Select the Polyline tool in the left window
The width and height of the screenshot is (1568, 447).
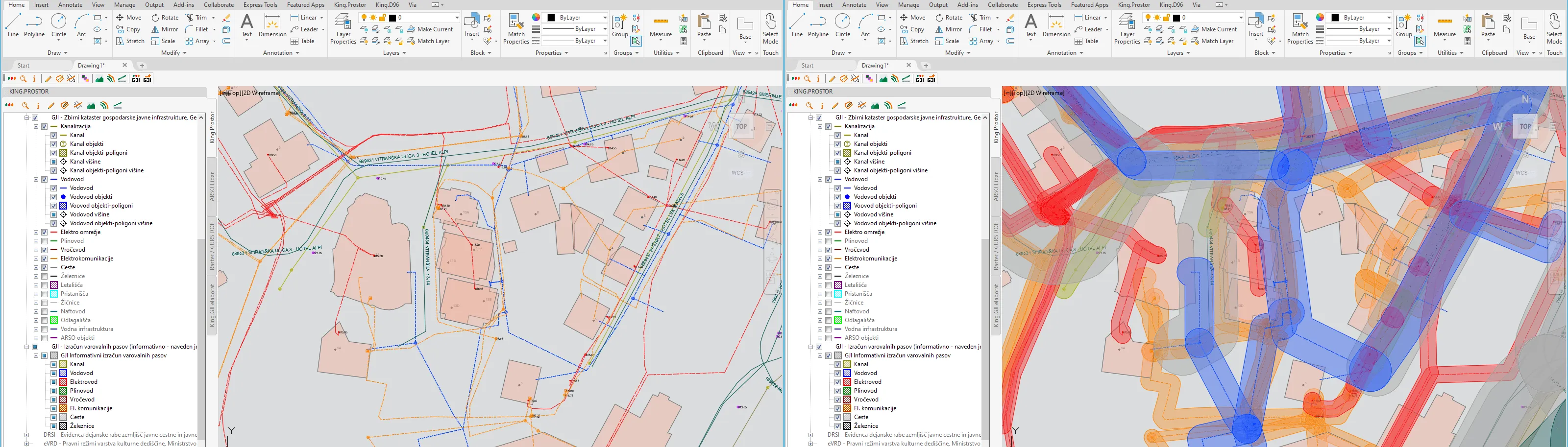pyautogui.click(x=34, y=25)
